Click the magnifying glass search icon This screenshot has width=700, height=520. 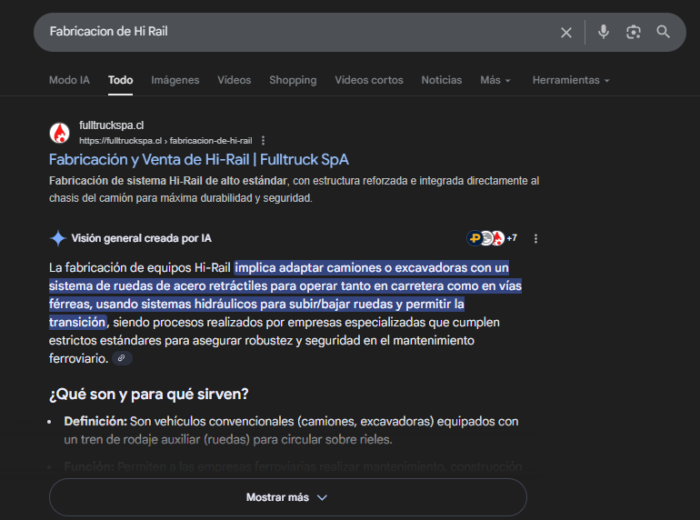(663, 32)
